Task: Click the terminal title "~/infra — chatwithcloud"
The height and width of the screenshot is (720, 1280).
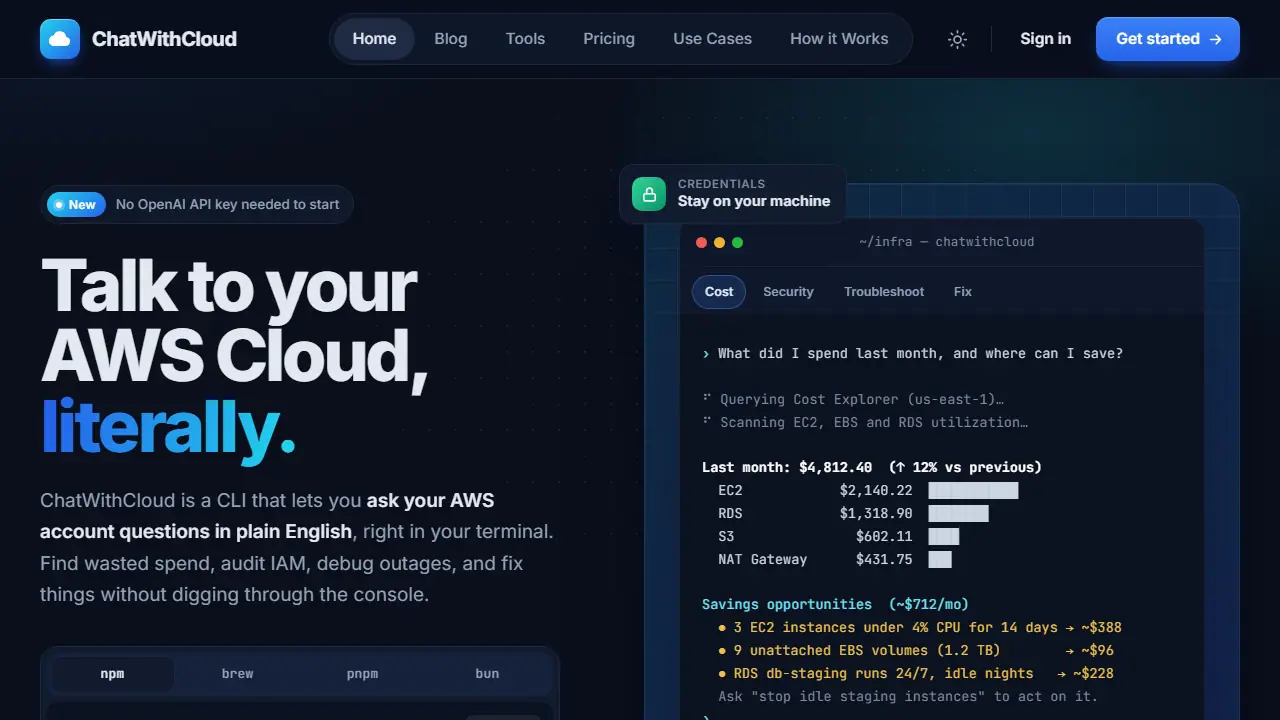Action: 946,242
